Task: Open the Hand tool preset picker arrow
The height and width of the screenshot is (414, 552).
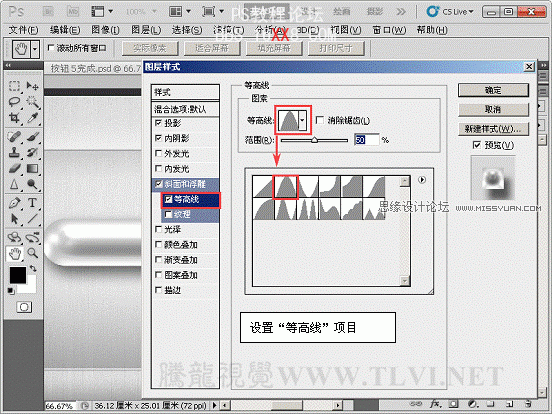Action: pyautogui.click(x=34, y=49)
